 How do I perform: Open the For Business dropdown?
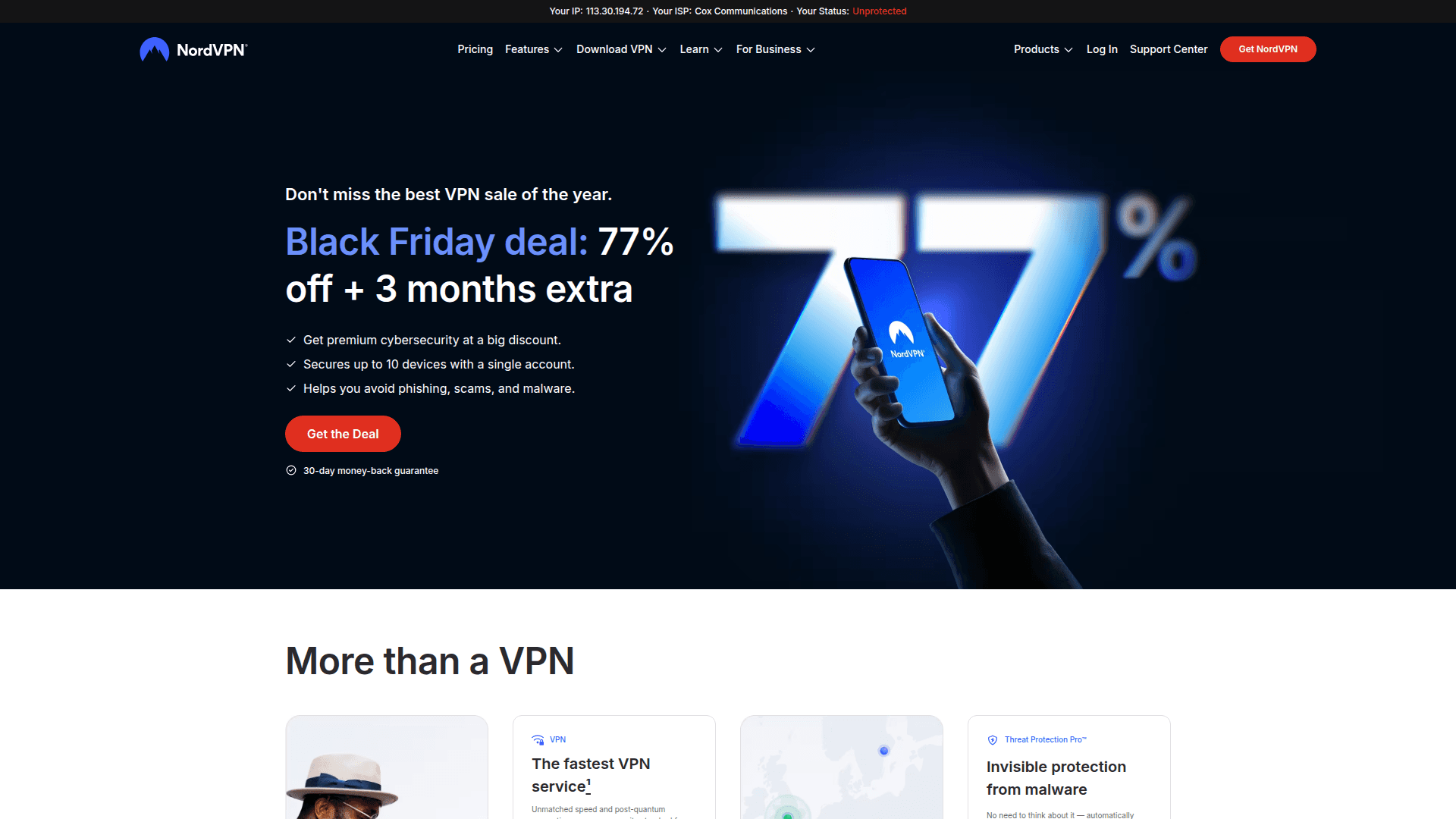(x=776, y=49)
